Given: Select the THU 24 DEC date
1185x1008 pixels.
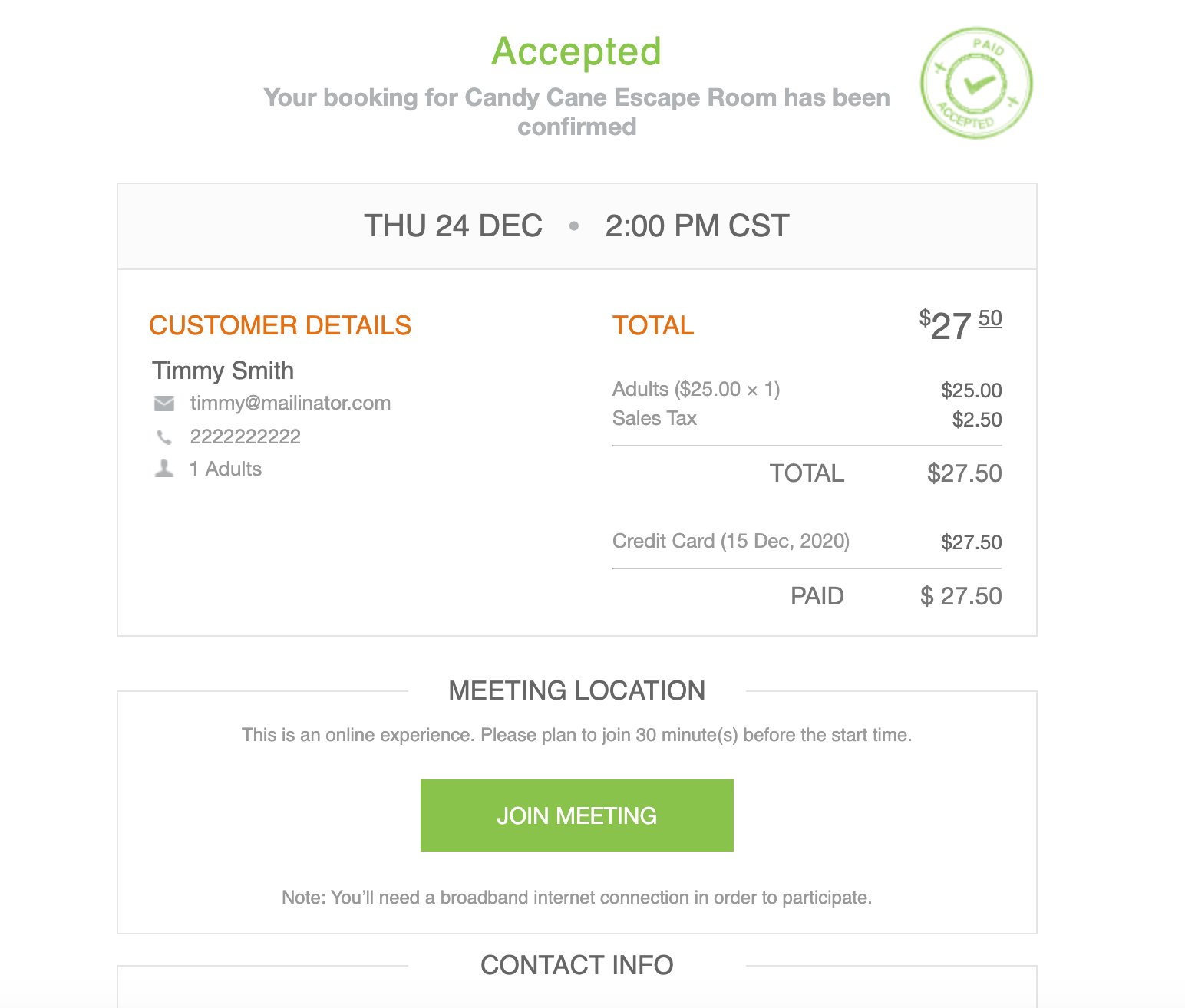Looking at the screenshot, I should click(x=453, y=226).
